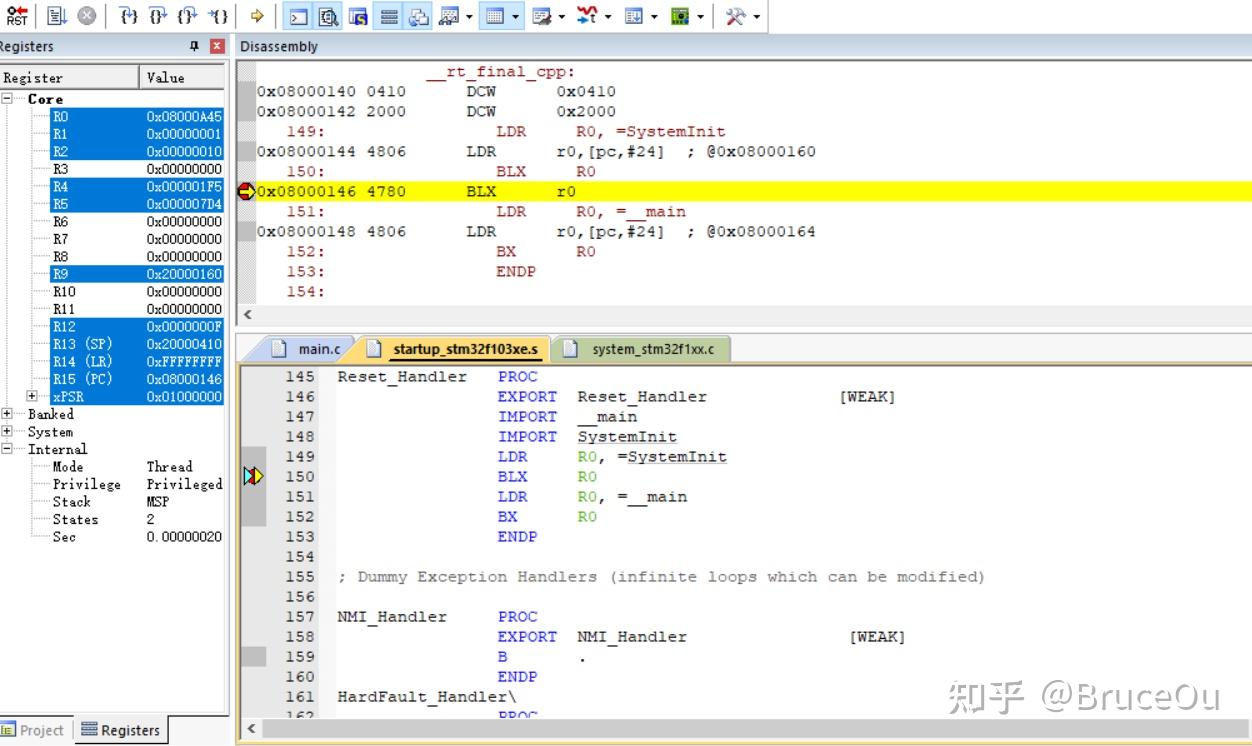
Task: Collapse the Core register group
Action: click(x=8, y=99)
